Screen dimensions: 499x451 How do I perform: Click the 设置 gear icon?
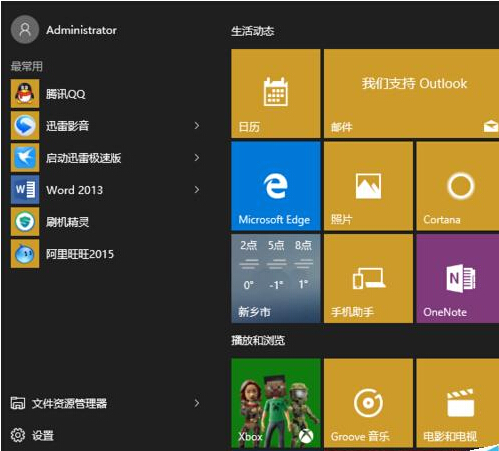18,435
